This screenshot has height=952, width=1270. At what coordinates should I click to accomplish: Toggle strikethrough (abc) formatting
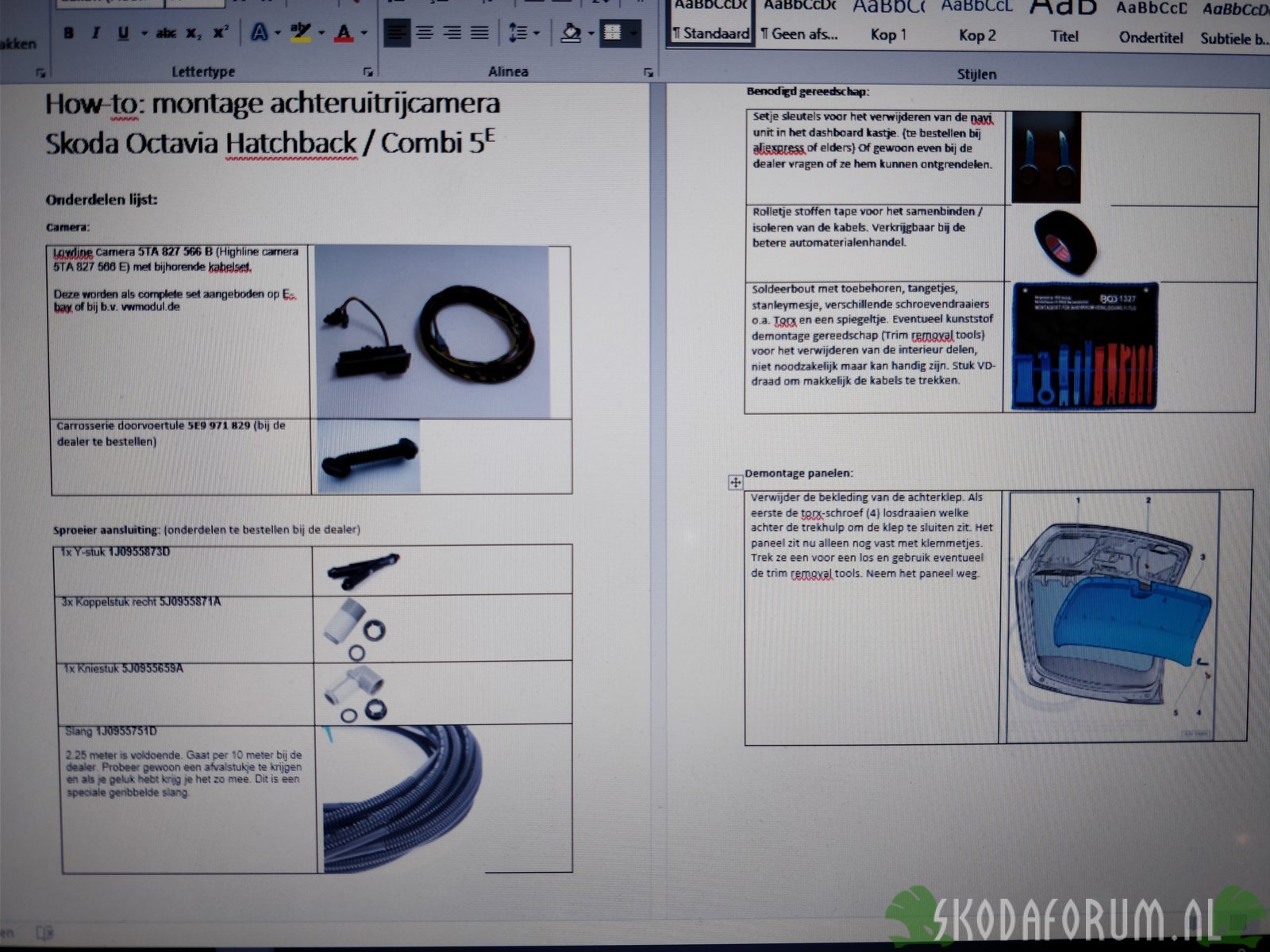point(166,33)
